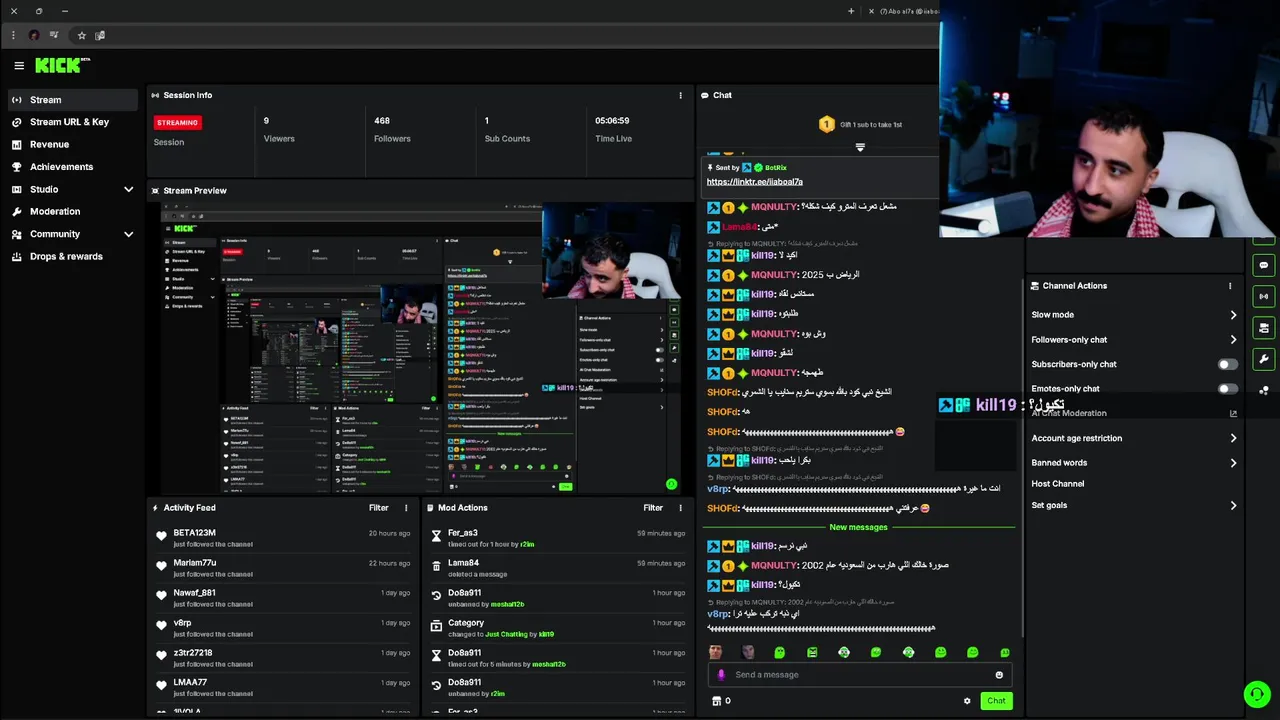This screenshot has height=720, width=1280.
Task: Click the STREAMING status badge
Action: pyautogui.click(x=177, y=123)
